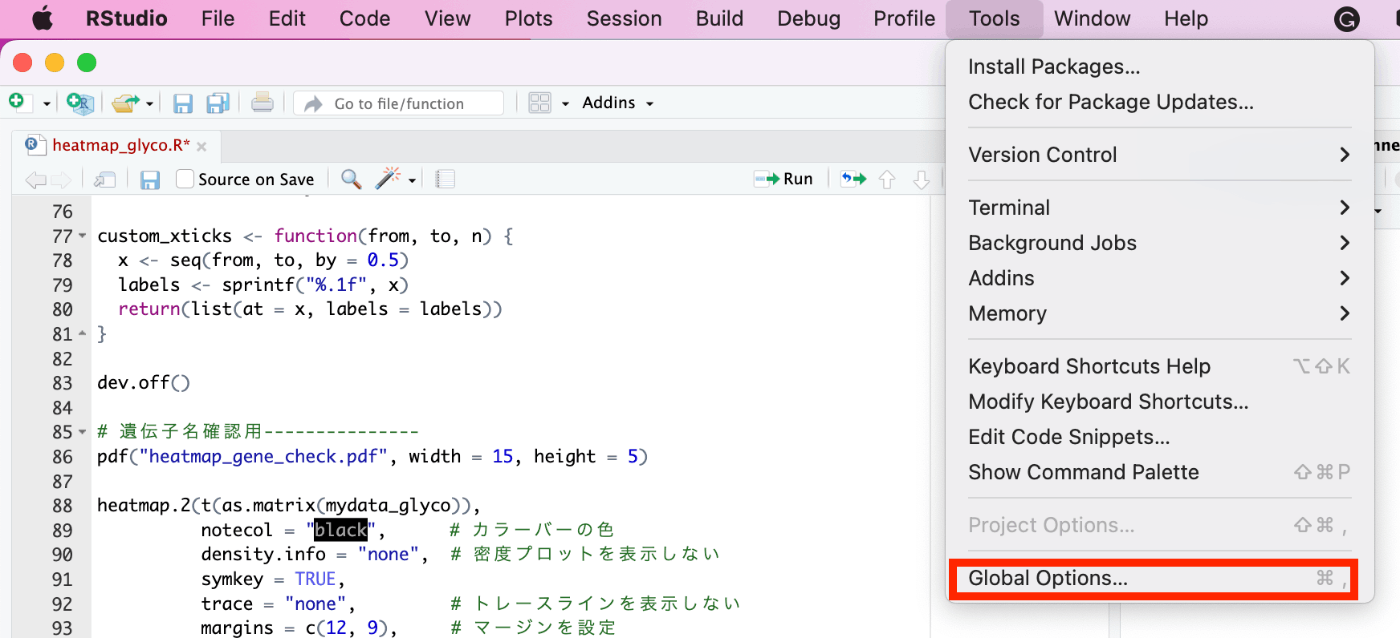This screenshot has height=638, width=1400.
Task: Click the highlighted word black in line 89
Action: coord(341,529)
